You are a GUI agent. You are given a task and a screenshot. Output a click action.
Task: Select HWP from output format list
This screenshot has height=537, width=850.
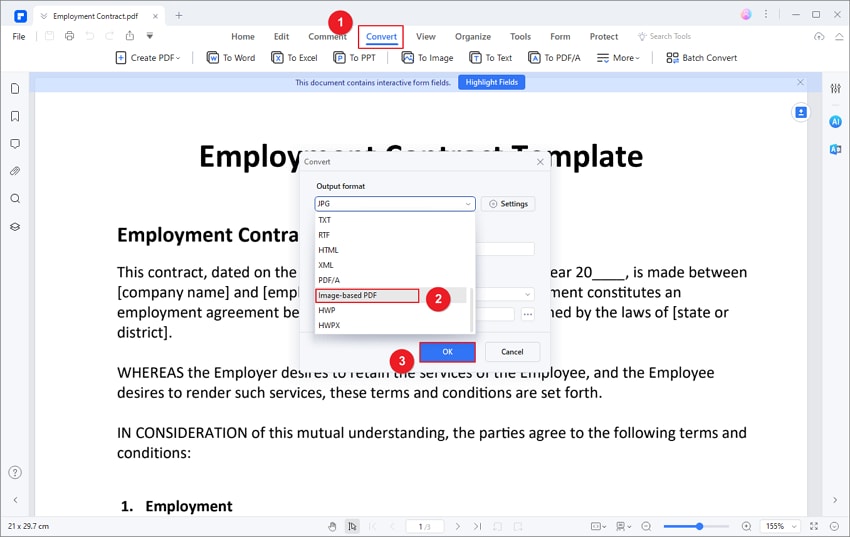390,310
